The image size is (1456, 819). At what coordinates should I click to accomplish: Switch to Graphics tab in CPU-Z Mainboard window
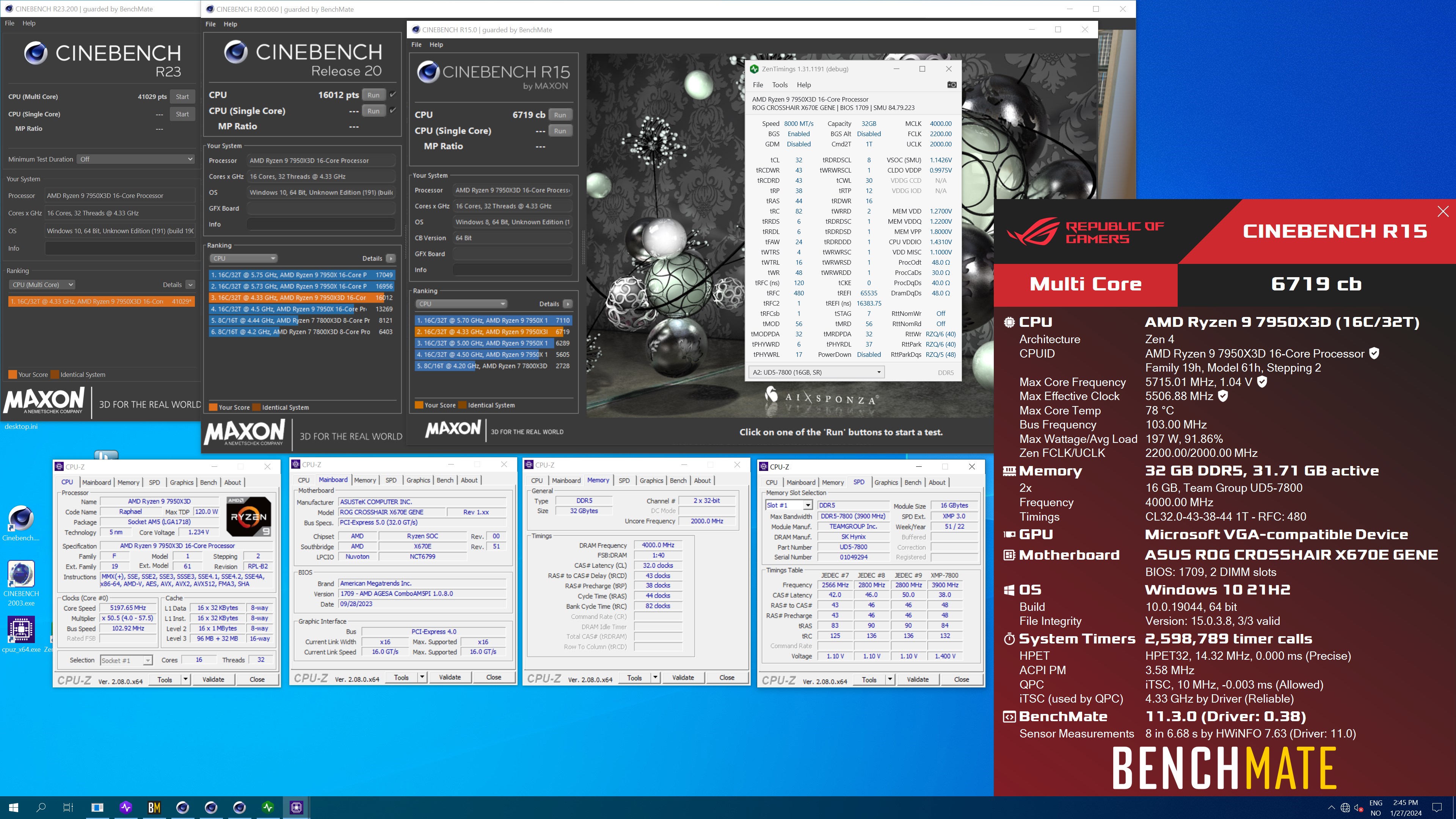click(x=418, y=480)
